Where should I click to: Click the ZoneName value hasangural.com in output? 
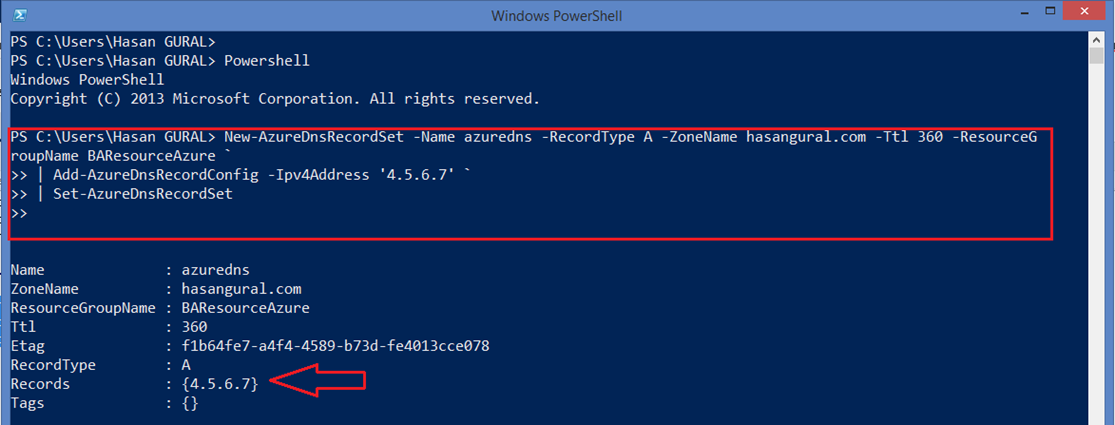(242, 289)
